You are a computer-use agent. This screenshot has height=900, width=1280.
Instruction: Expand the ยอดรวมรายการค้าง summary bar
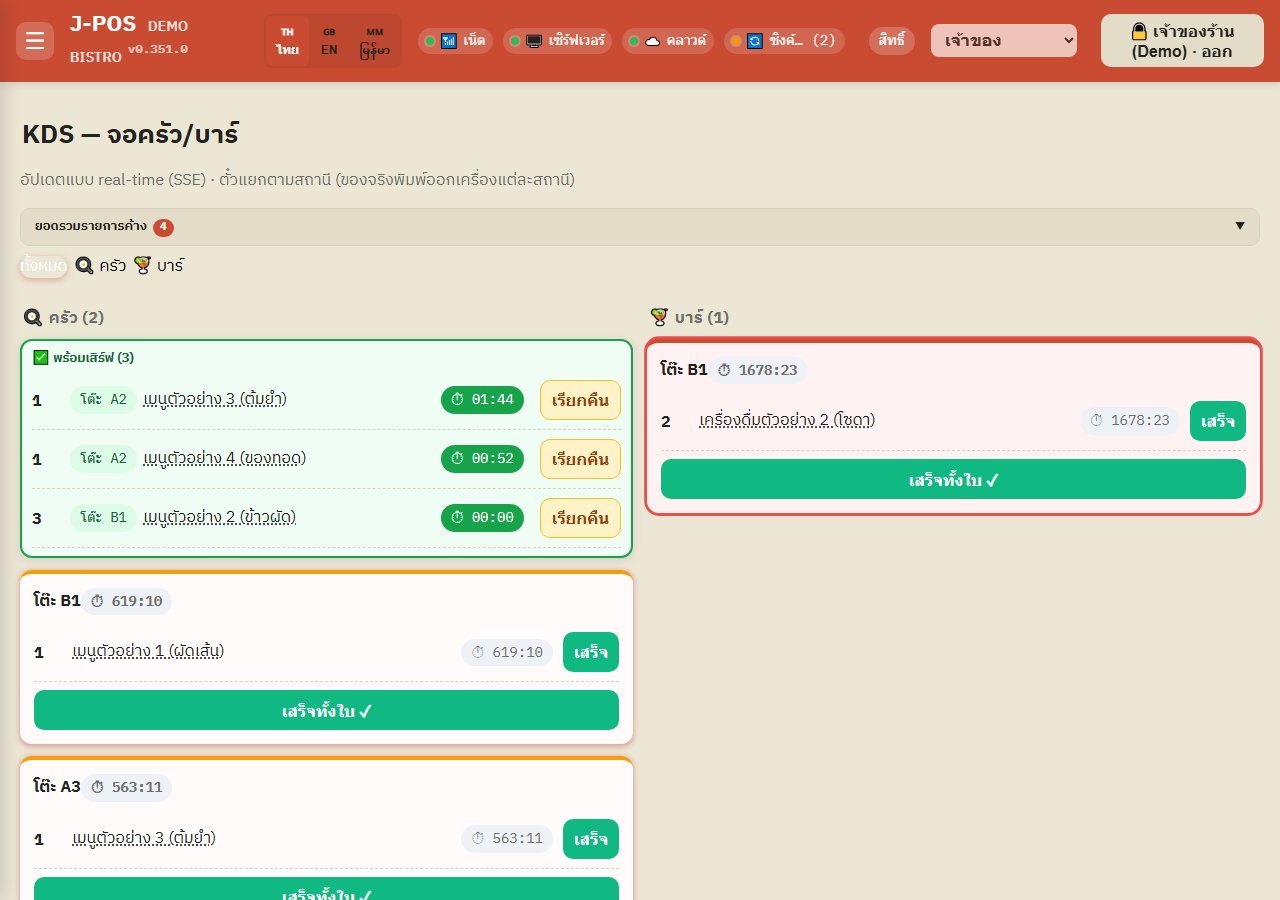coord(640,227)
